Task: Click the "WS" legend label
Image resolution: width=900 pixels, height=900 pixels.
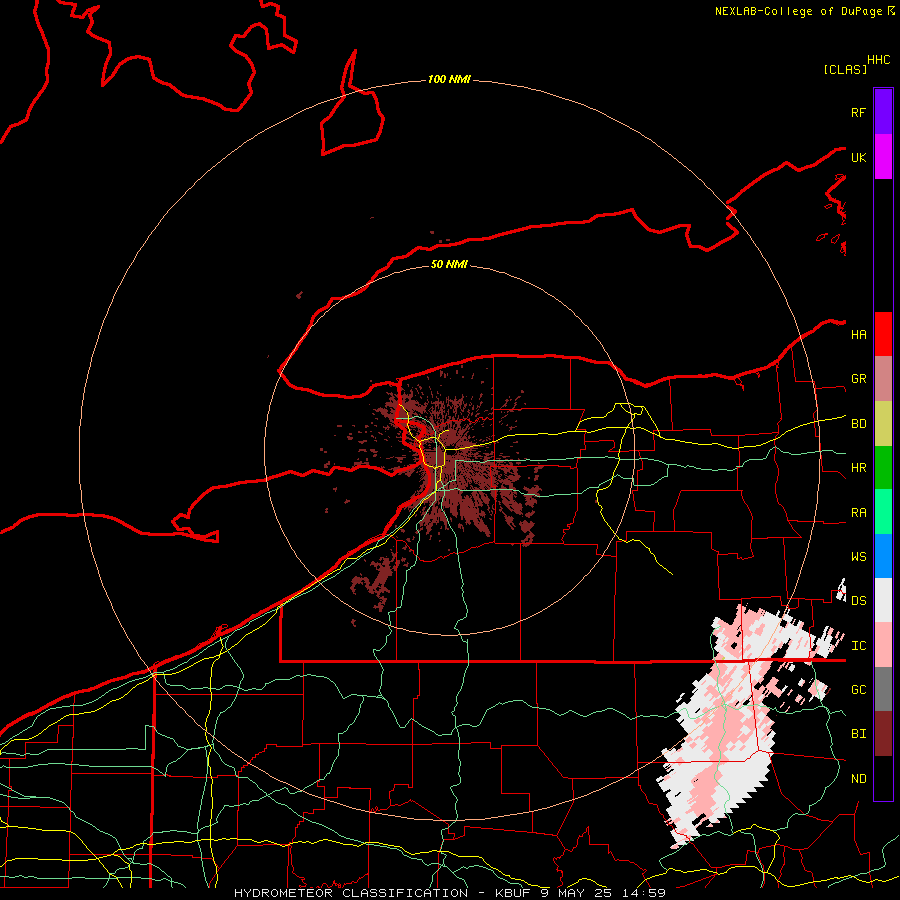Action: pyautogui.click(x=858, y=557)
